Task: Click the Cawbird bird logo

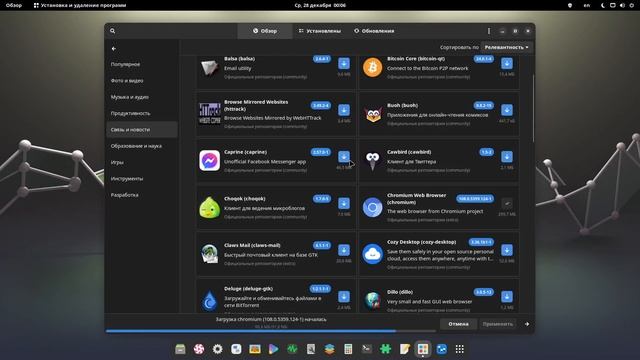Action: coord(372,161)
